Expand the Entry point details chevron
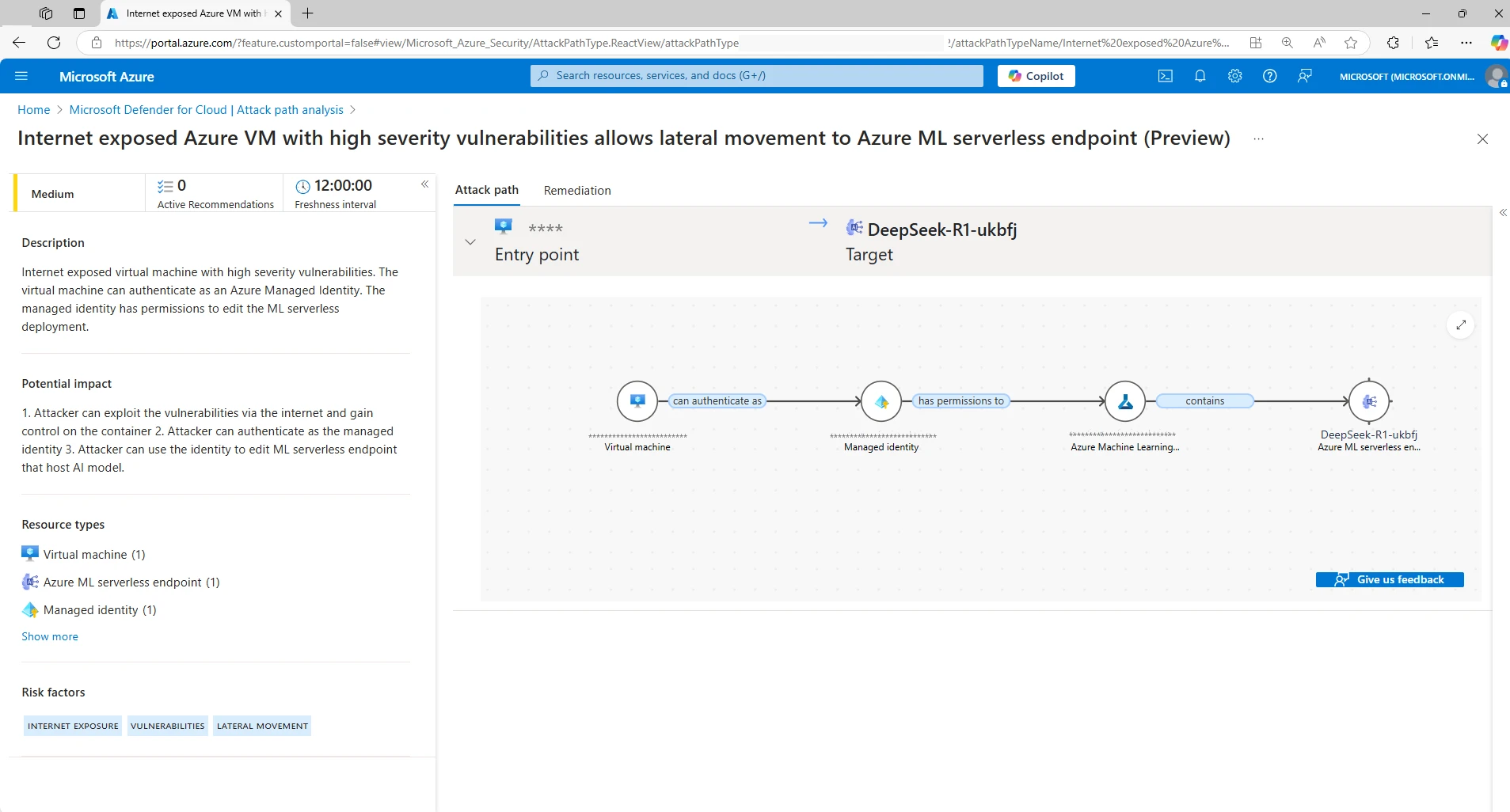 coord(470,241)
